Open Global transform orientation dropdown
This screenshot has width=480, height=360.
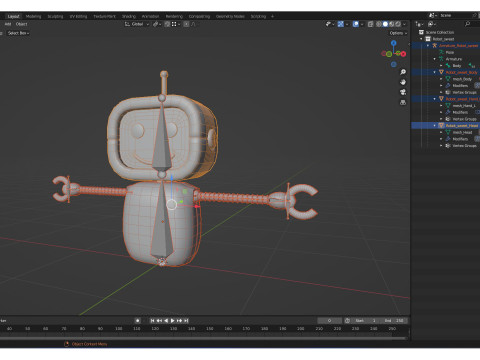pyautogui.click(x=137, y=24)
